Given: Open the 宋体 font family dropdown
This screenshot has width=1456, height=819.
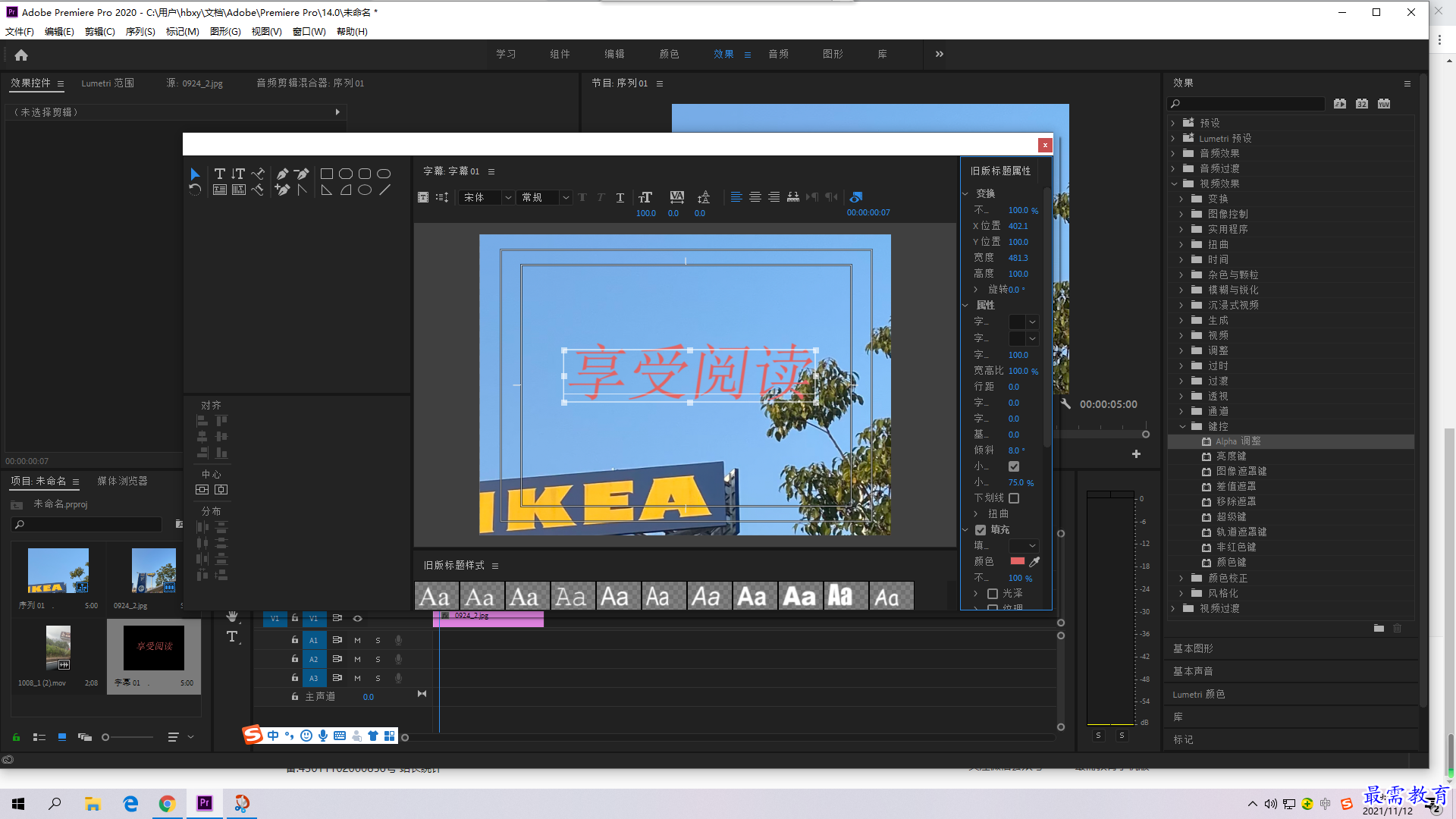Looking at the screenshot, I should pyautogui.click(x=487, y=197).
